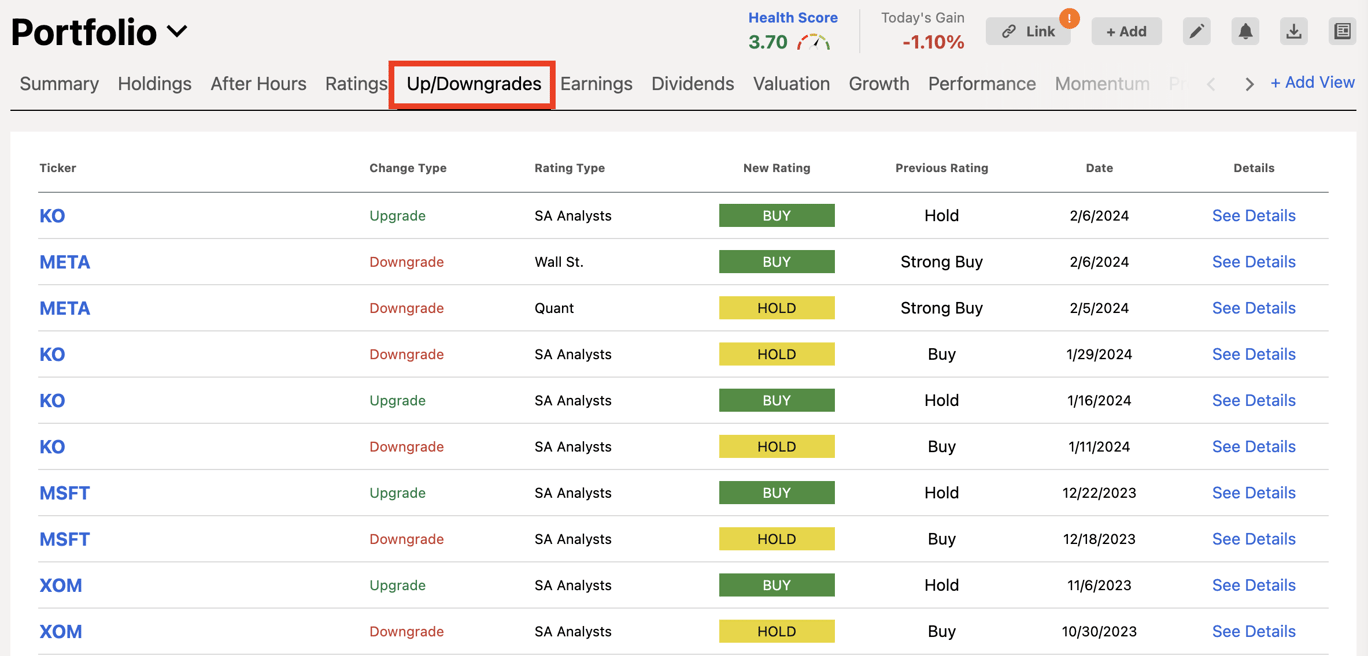Click the grayed left chevron near tab row

(1211, 84)
